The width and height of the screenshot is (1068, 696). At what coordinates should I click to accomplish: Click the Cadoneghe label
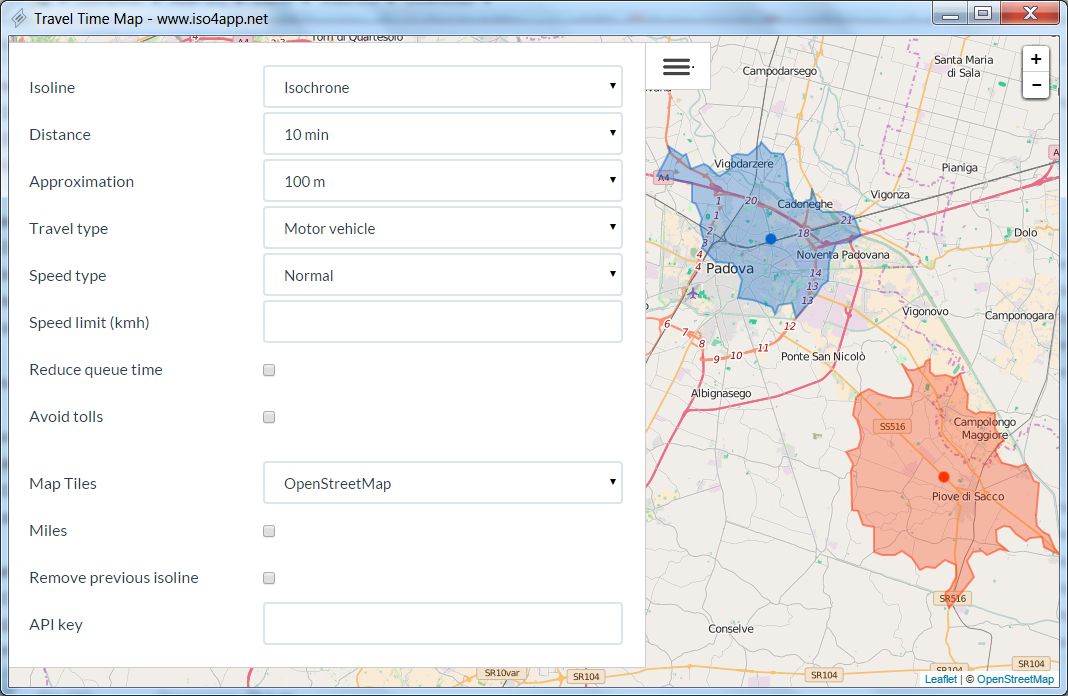click(x=805, y=204)
